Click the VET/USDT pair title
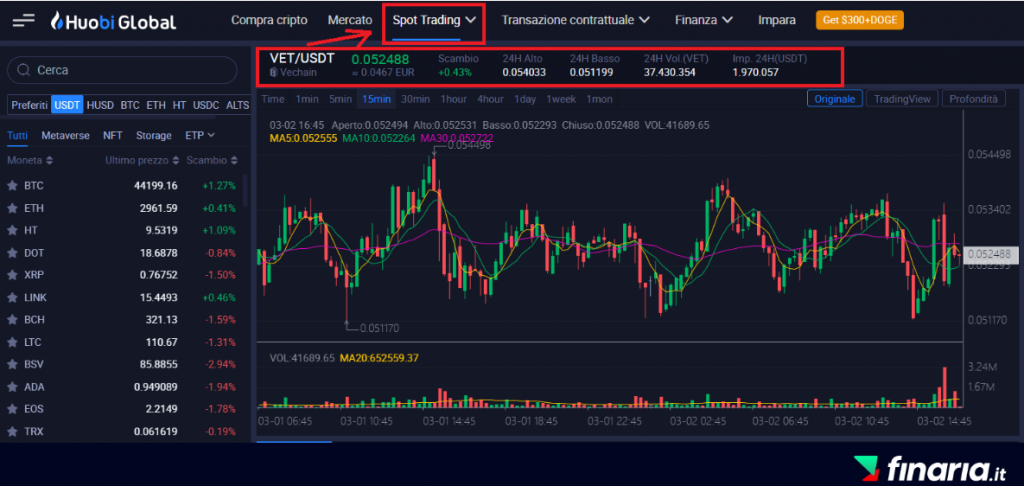 pyautogui.click(x=302, y=58)
